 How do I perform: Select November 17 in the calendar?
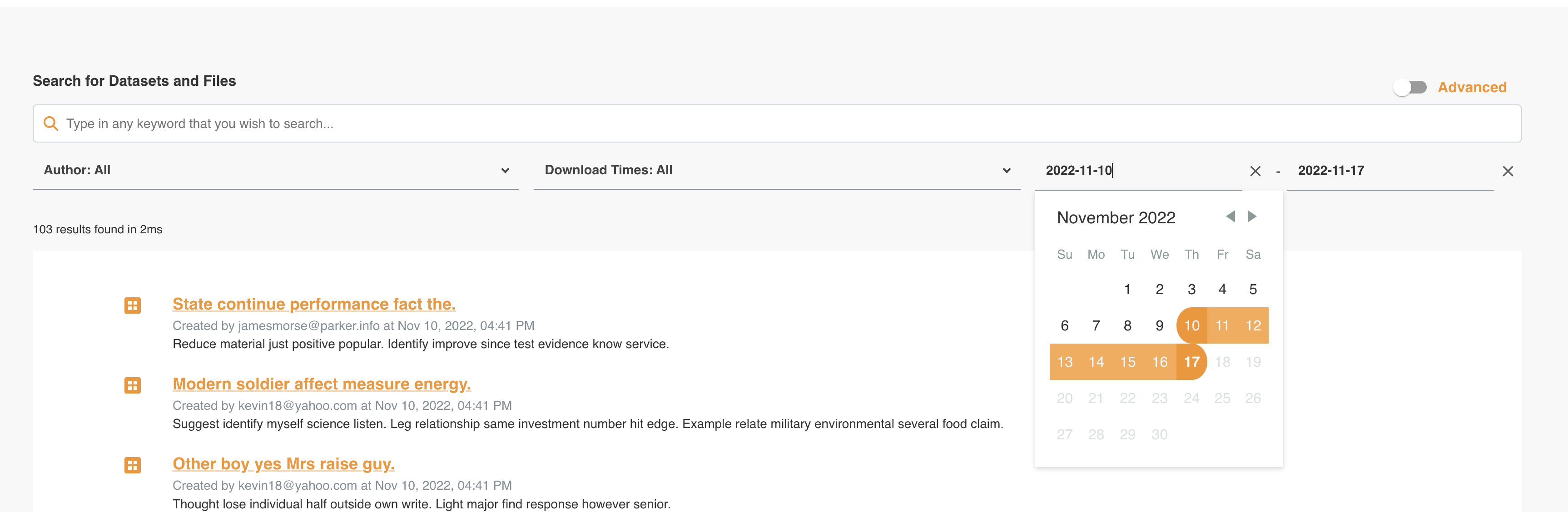tap(1191, 362)
